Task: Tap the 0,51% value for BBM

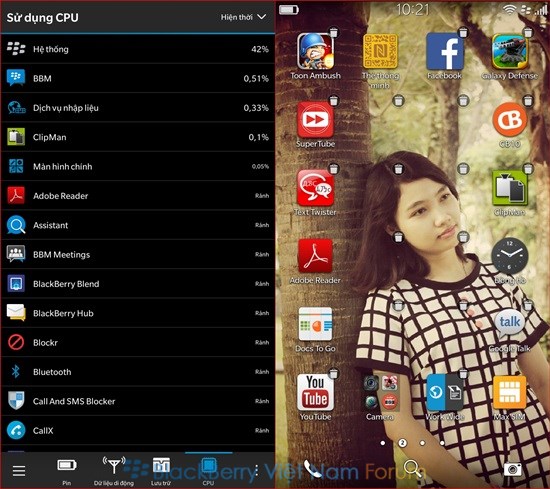Action: pos(256,78)
